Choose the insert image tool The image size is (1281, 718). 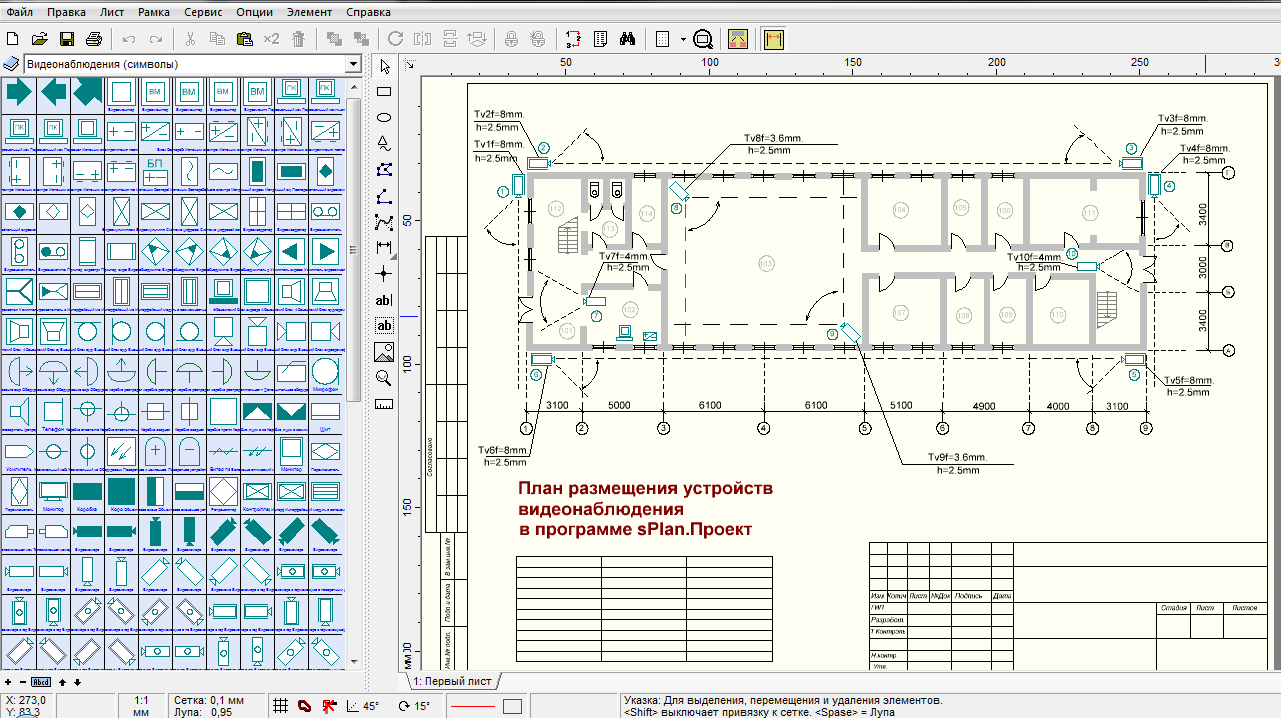[383, 351]
